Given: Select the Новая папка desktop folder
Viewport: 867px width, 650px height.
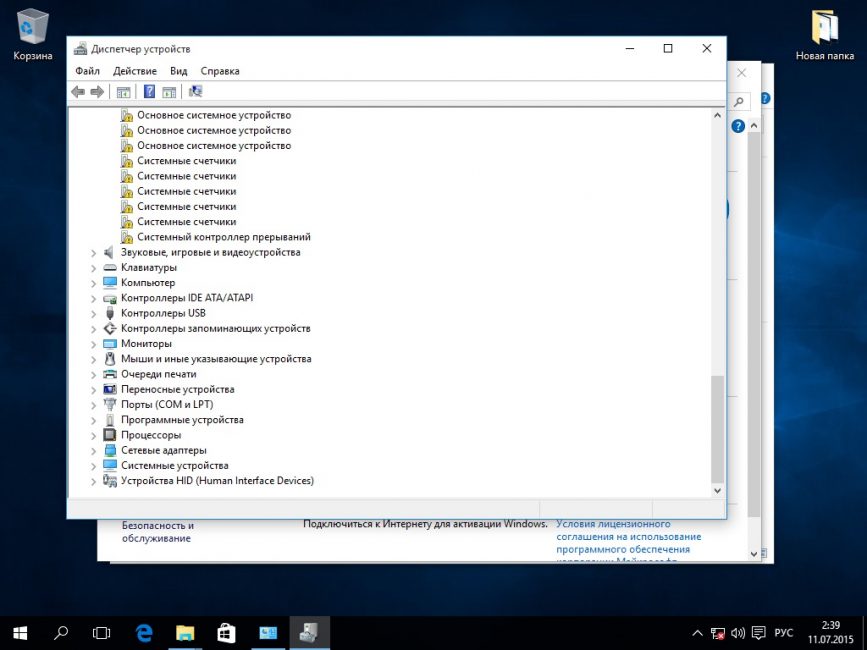Looking at the screenshot, I should click(824, 34).
